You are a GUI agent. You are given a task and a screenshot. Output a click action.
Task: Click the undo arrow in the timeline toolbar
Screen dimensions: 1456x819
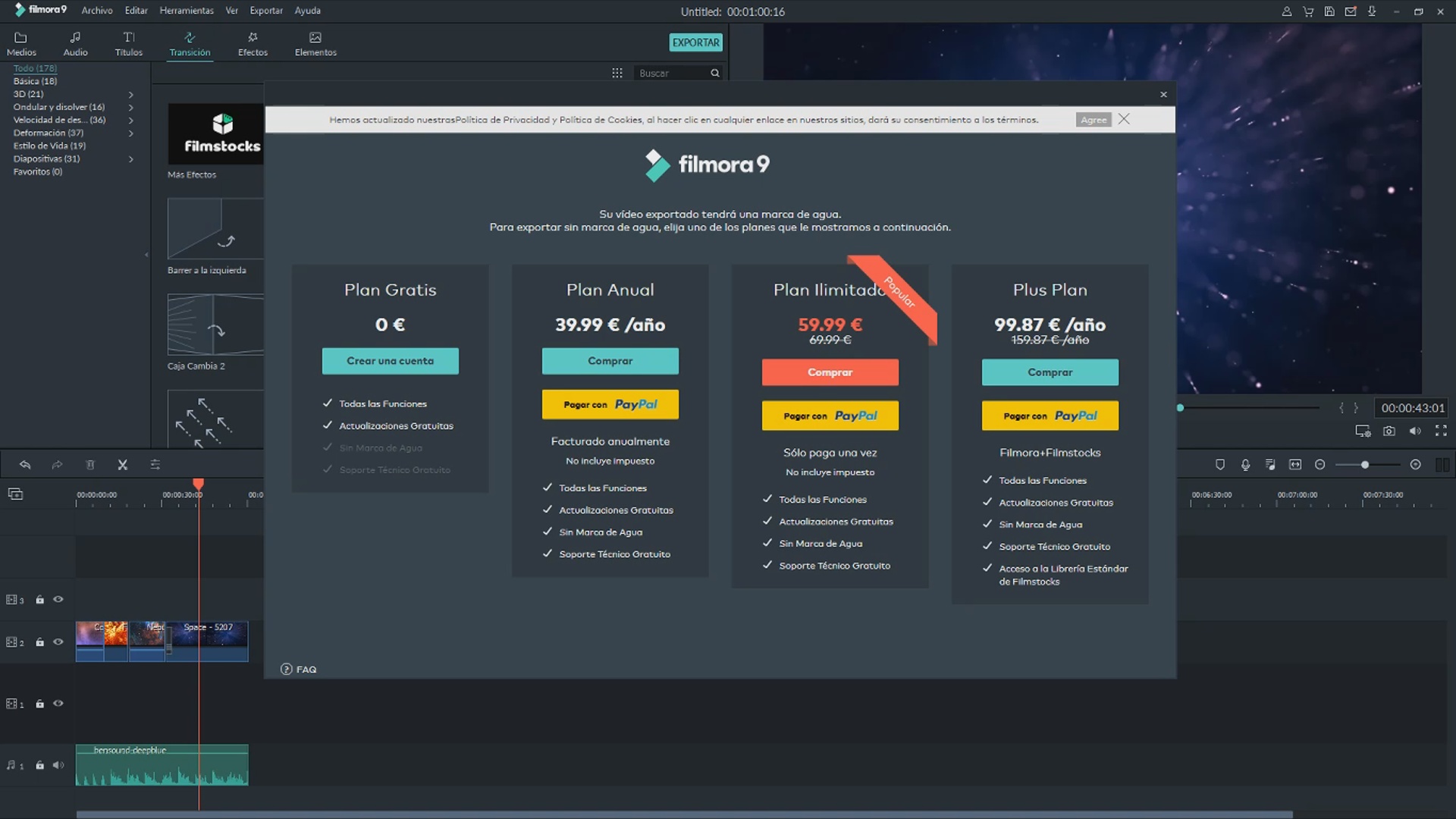(25, 465)
